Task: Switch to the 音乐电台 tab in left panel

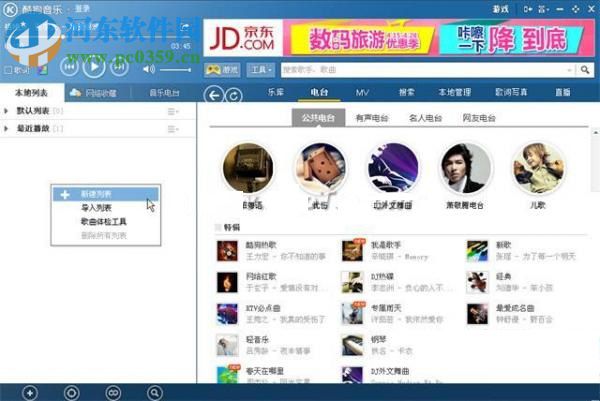Action: 164,93
